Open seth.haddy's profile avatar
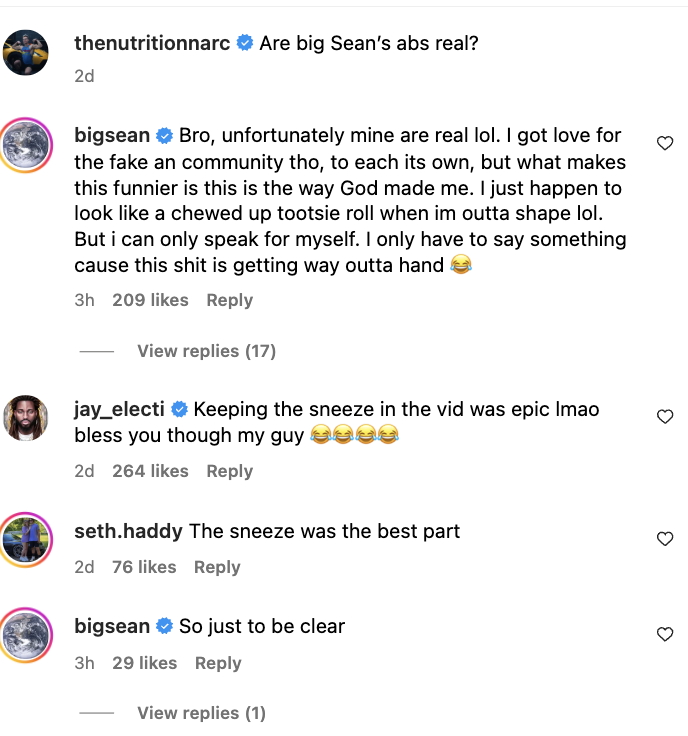The height and width of the screenshot is (736, 688). point(27,540)
